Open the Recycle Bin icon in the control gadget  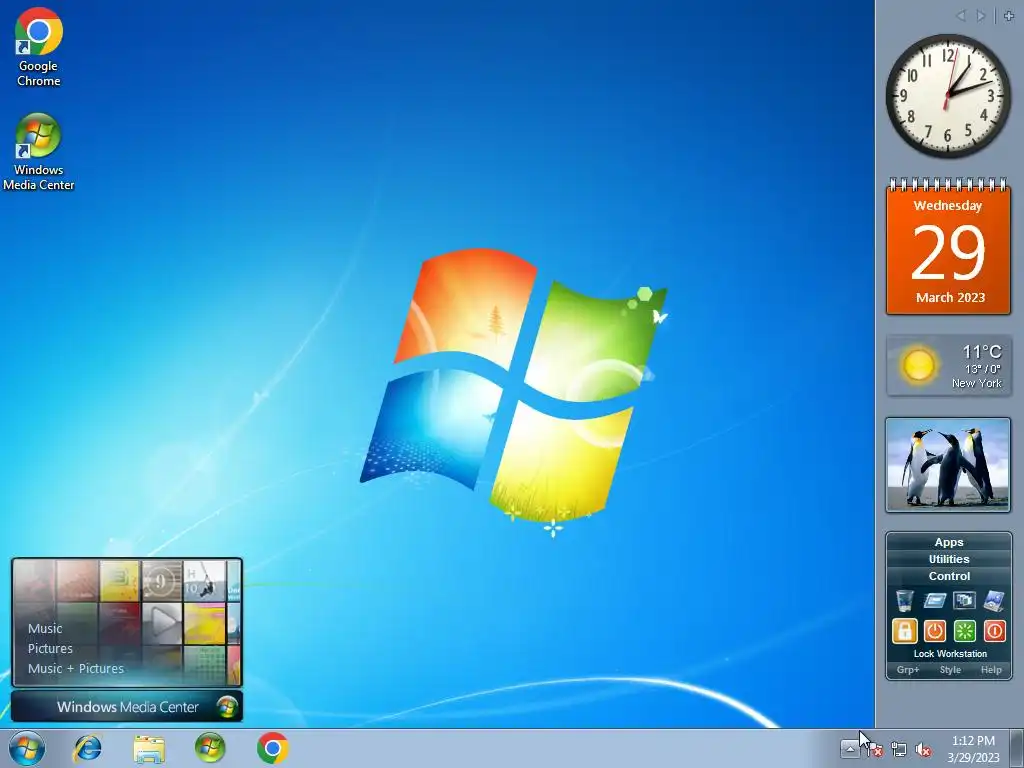(x=904, y=600)
